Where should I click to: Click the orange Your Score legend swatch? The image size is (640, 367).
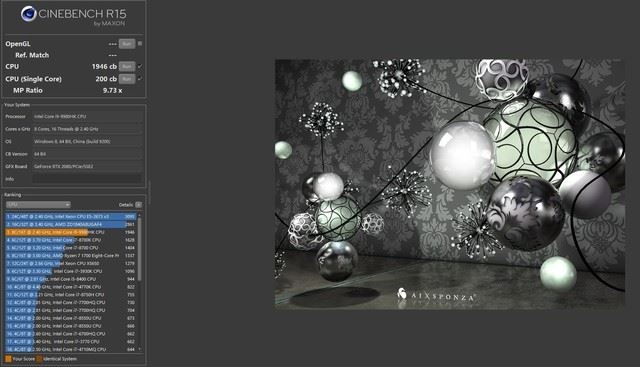(x=8, y=359)
